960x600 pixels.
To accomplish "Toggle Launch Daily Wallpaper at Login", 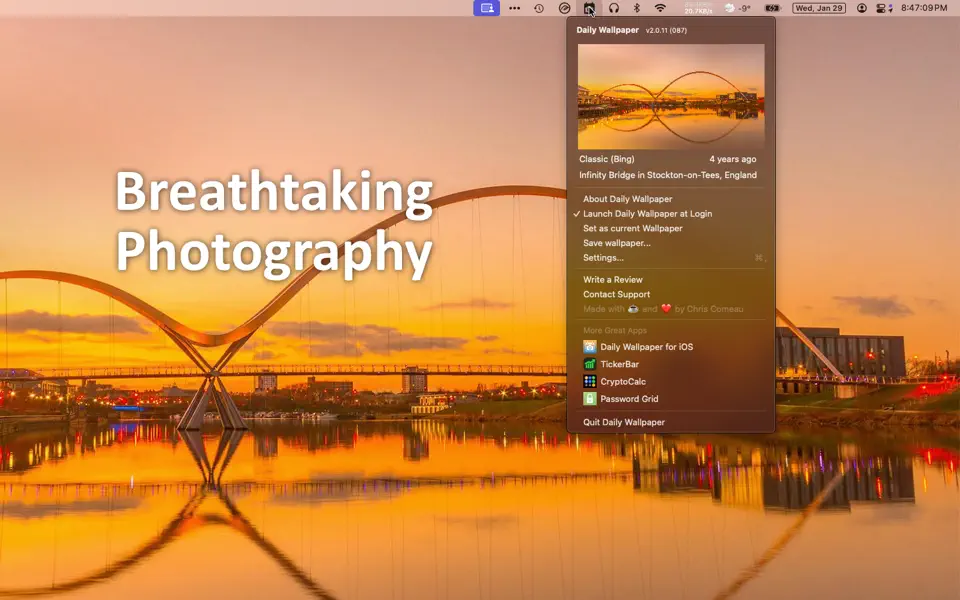I will (644, 213).
